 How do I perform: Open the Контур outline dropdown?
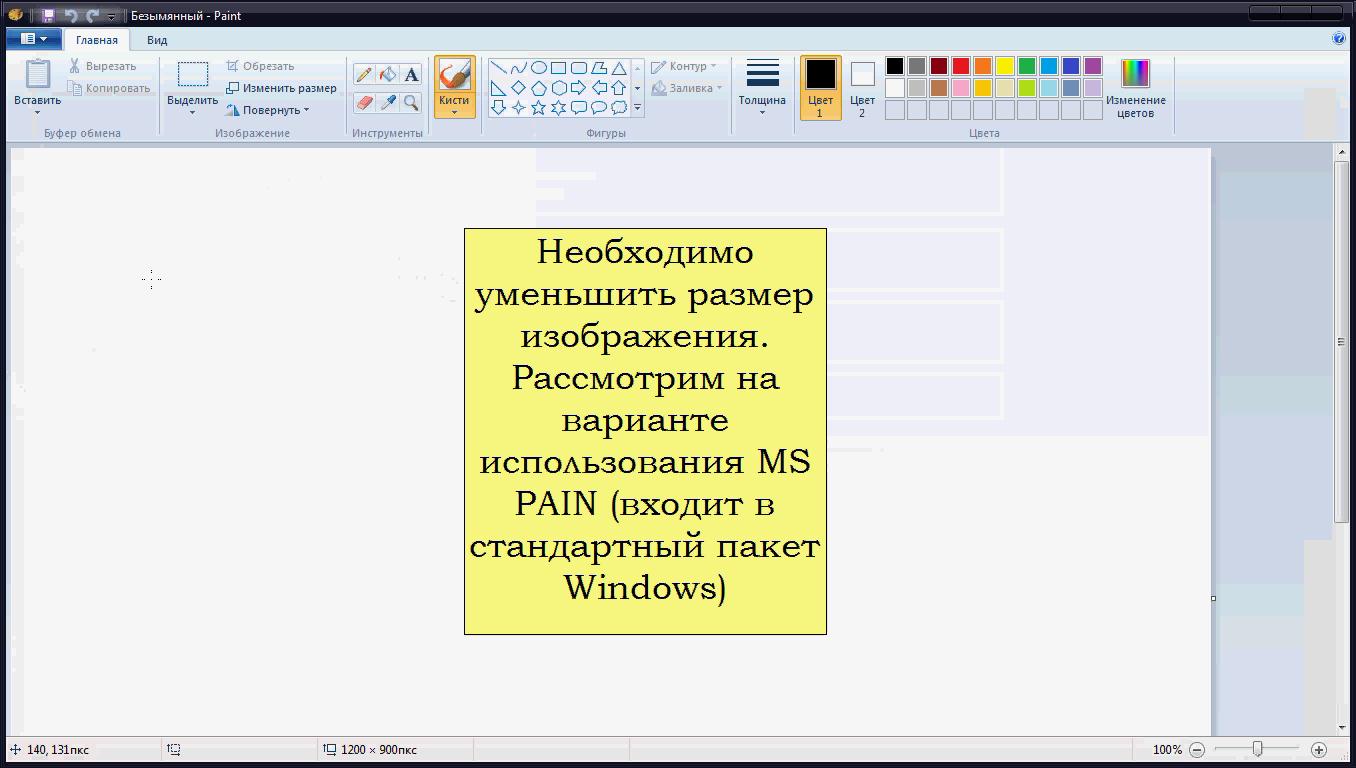[684, 66]
